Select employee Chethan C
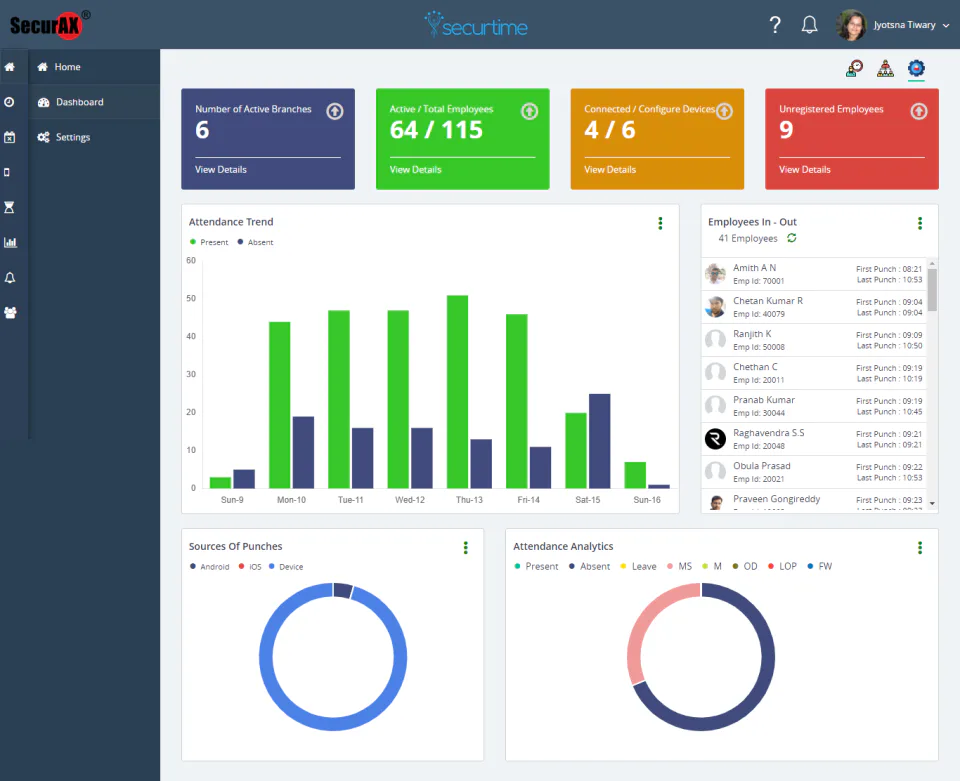Screen dimensions: 960x781 (814, 373)
